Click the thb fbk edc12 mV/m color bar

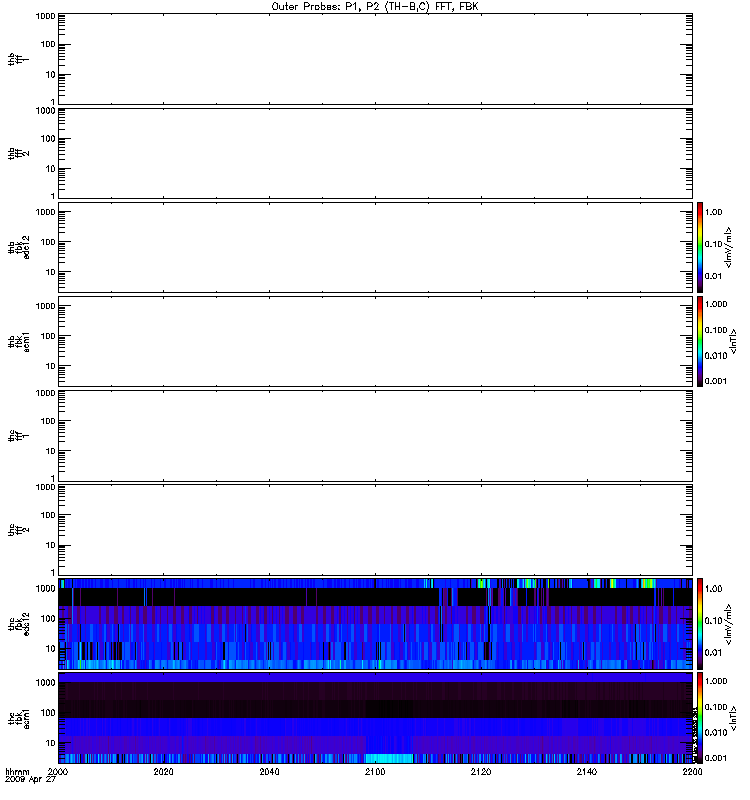(700, 247)
